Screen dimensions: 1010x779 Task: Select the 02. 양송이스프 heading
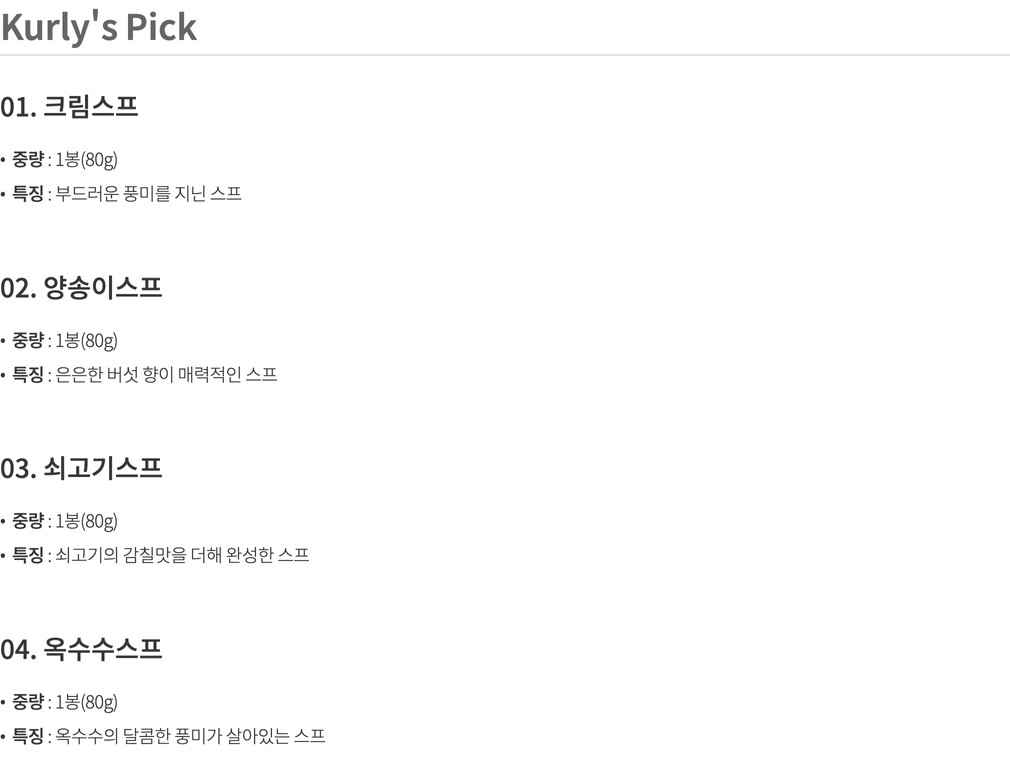pyautogui.click(x=81, y=287)
